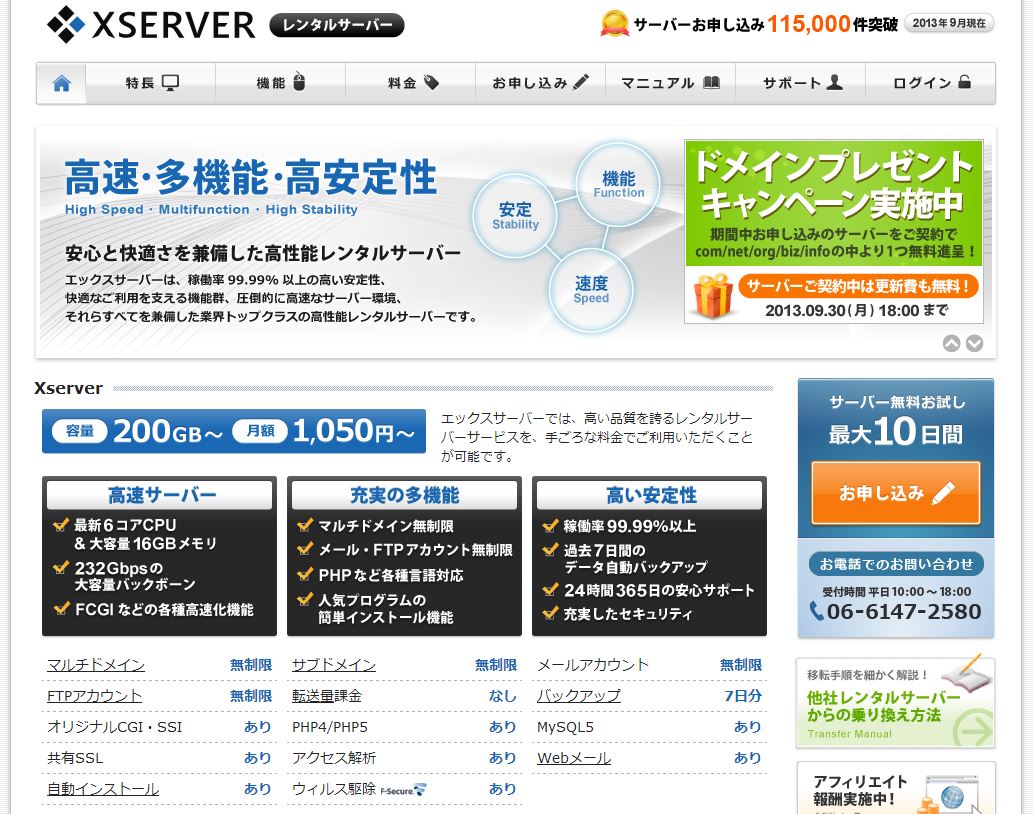The width and height of the screenshot is (1033, 814).
Task: Open the FTPアカウント link
Action: 95,696
